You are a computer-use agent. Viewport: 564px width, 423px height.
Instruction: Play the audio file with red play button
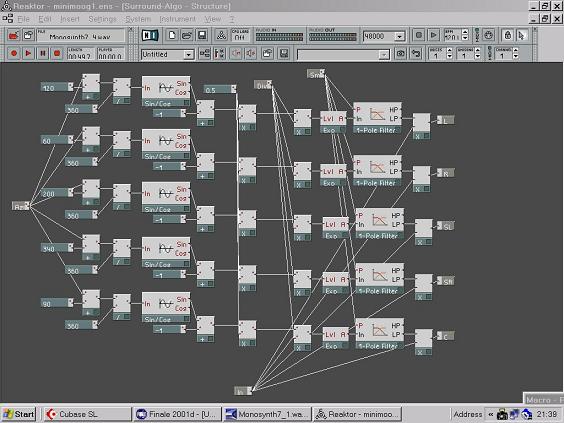tap(28, 54)
